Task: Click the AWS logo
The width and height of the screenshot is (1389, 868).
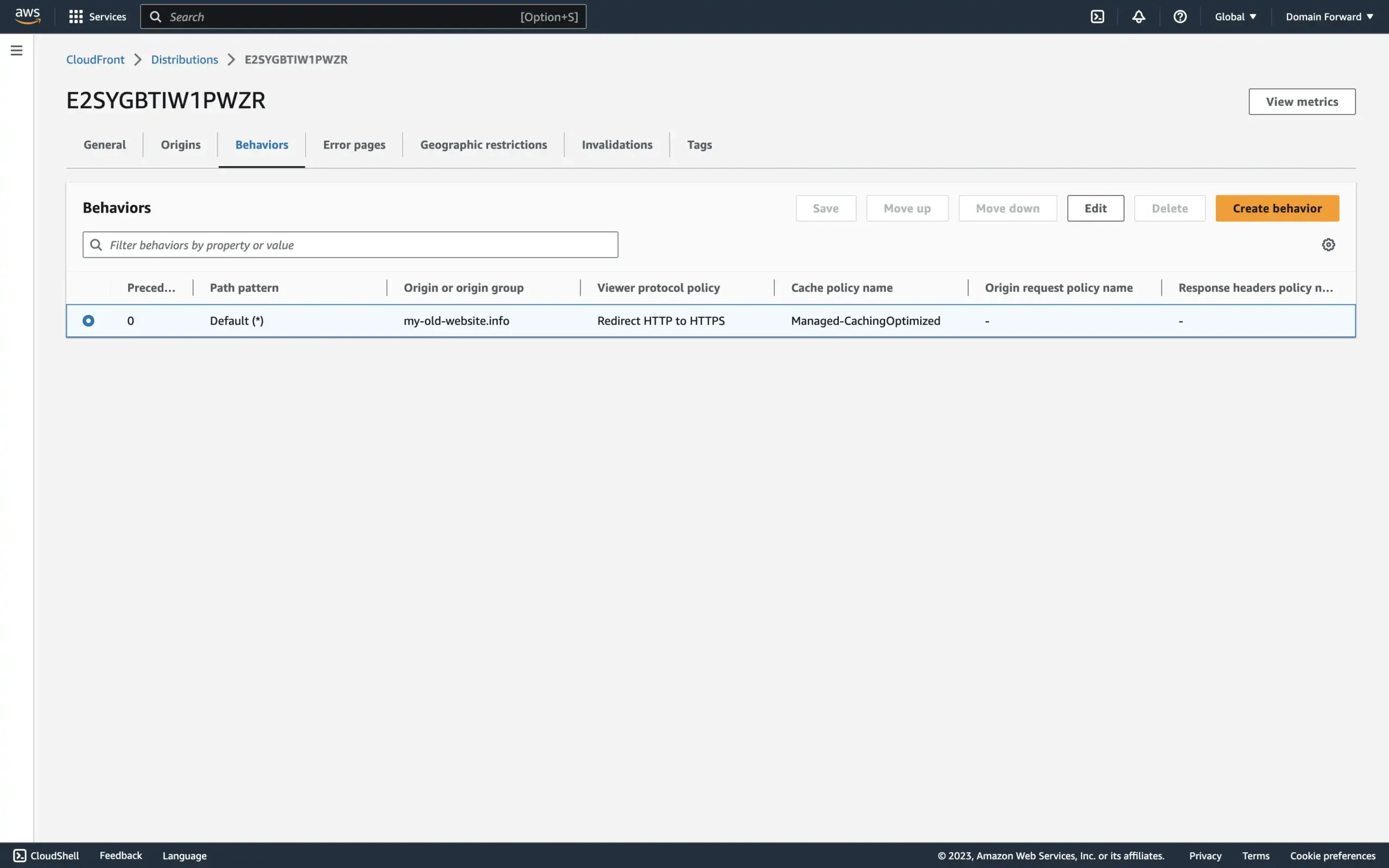Action: point(27,16)
